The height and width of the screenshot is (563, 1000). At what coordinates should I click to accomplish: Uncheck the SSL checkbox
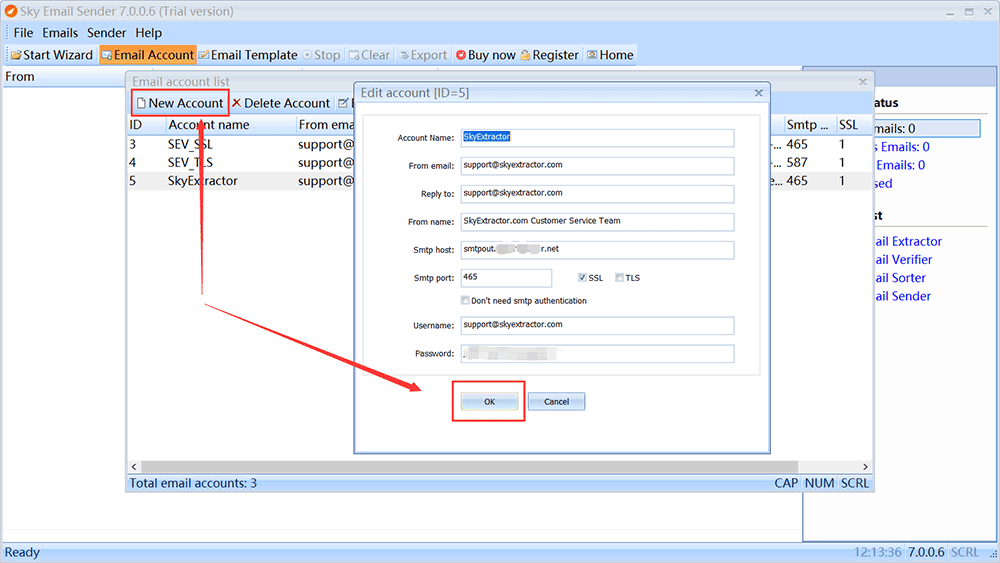[583, 278]
